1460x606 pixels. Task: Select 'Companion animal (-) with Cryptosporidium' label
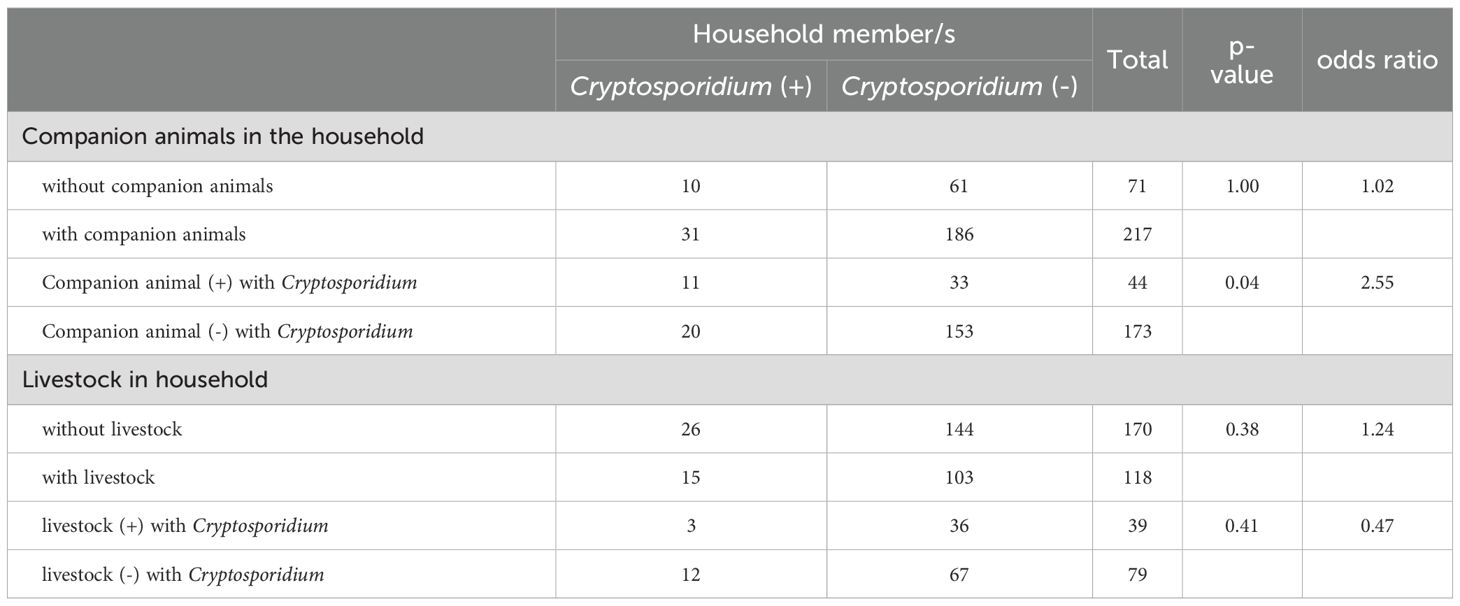pos(227,331)
